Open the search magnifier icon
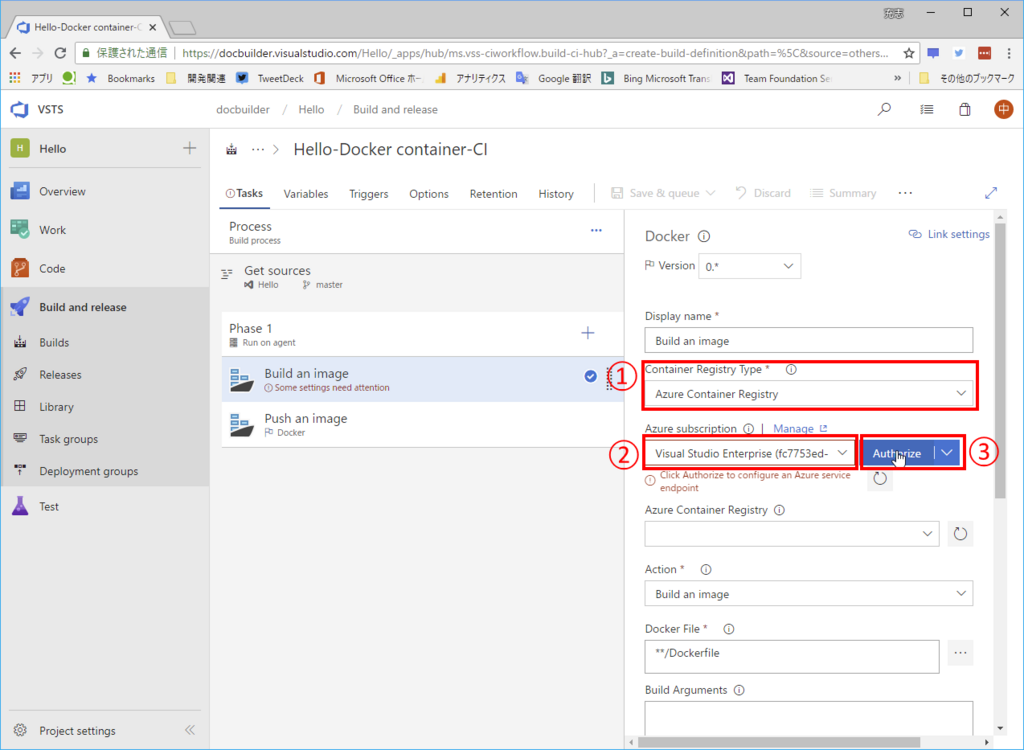Image resolution: width=1024 pixels, height=750 pixels. (884, 109)
